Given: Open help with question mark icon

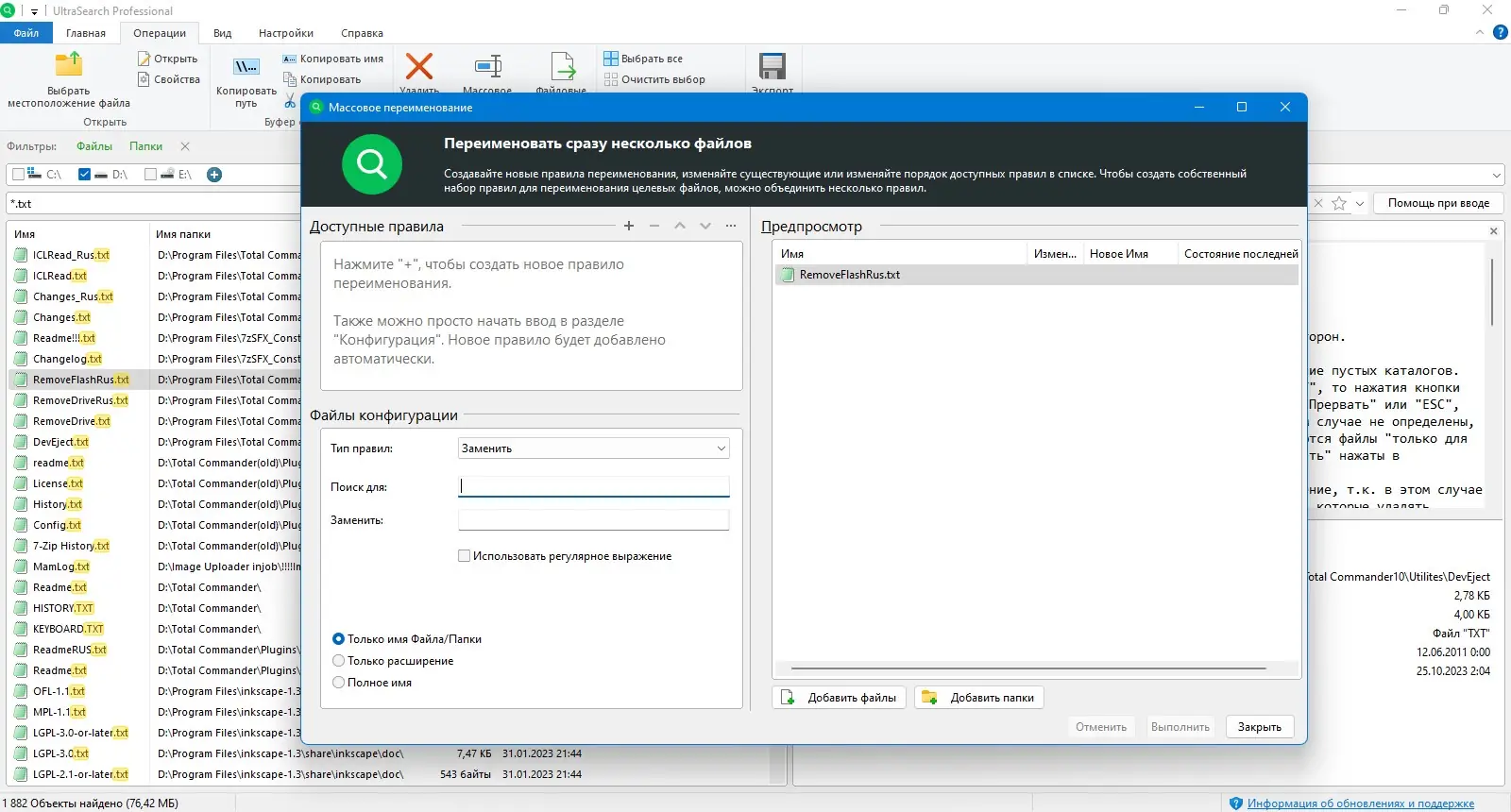Looking at the screenshot, I should click(x=1501, y=33).
